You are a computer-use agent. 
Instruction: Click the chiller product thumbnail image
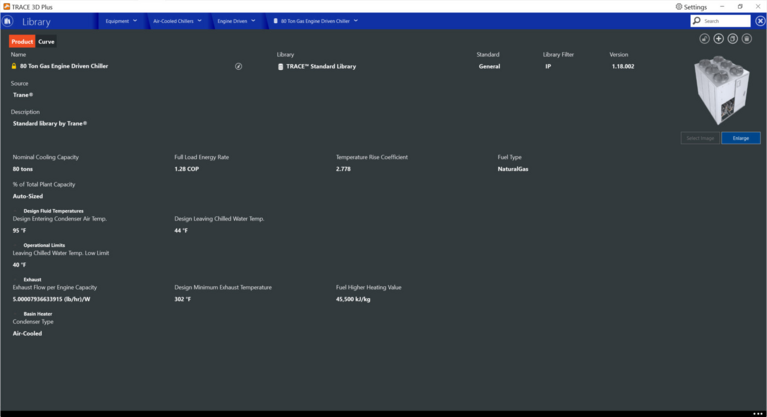tap(722, 90)
